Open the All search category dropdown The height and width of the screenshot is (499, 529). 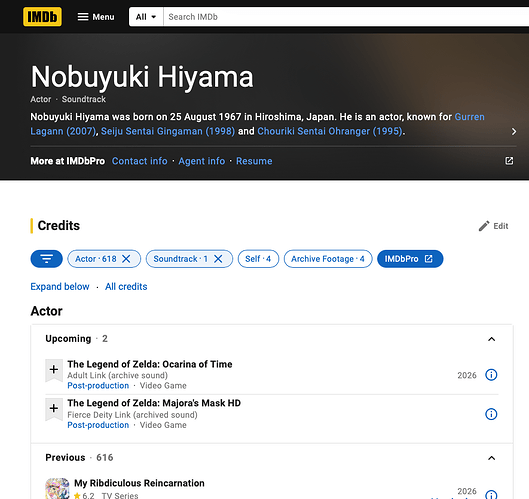[146, 17]
